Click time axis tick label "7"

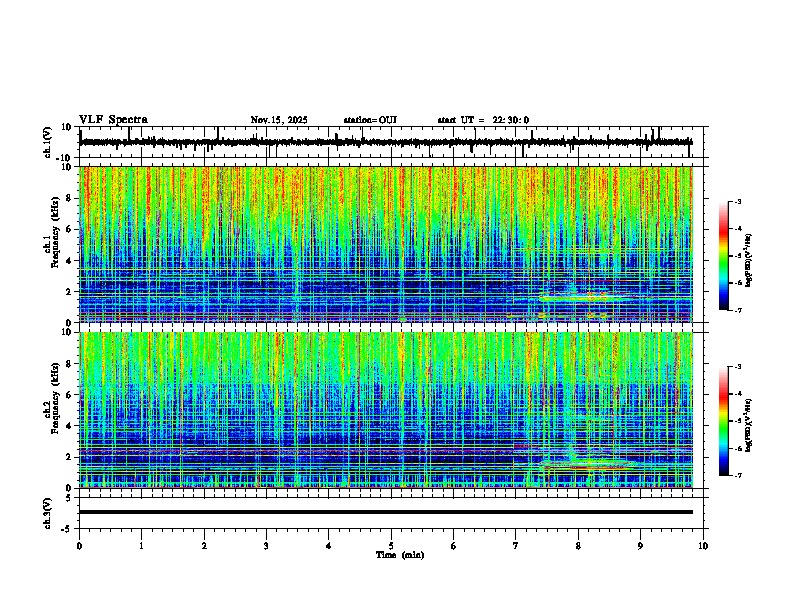coord(516,546)
